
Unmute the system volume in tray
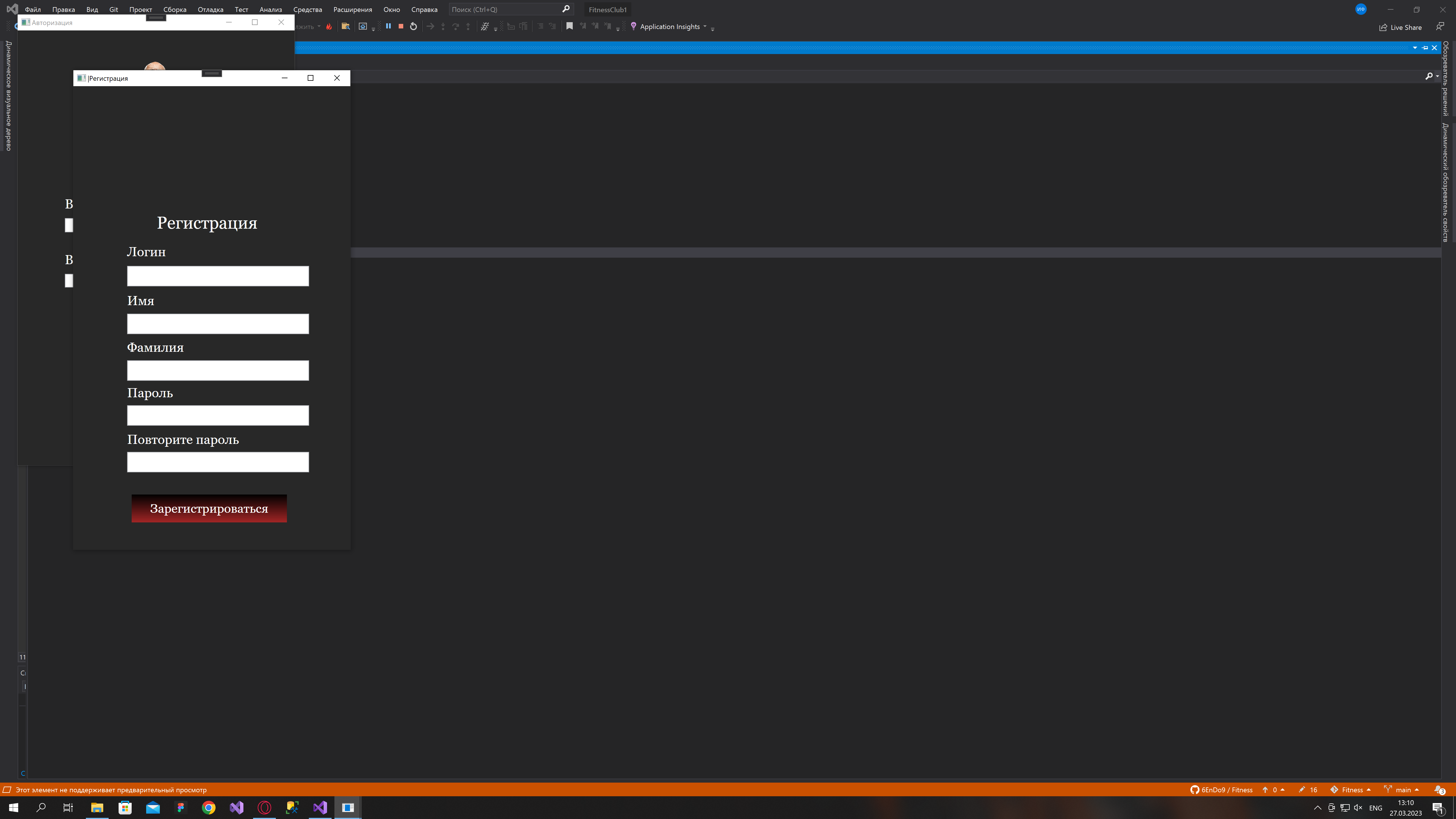click(1358, 808)
